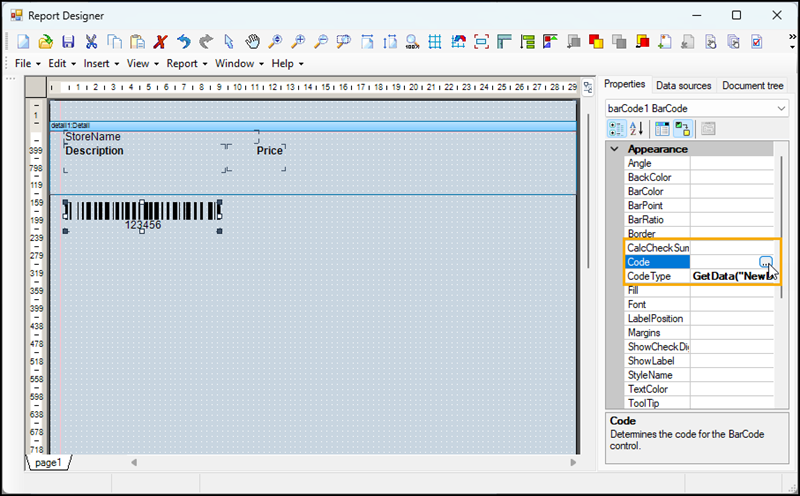Click the Add new page icon
Viewport: 800px width, 496px height.
click(664, 41)
